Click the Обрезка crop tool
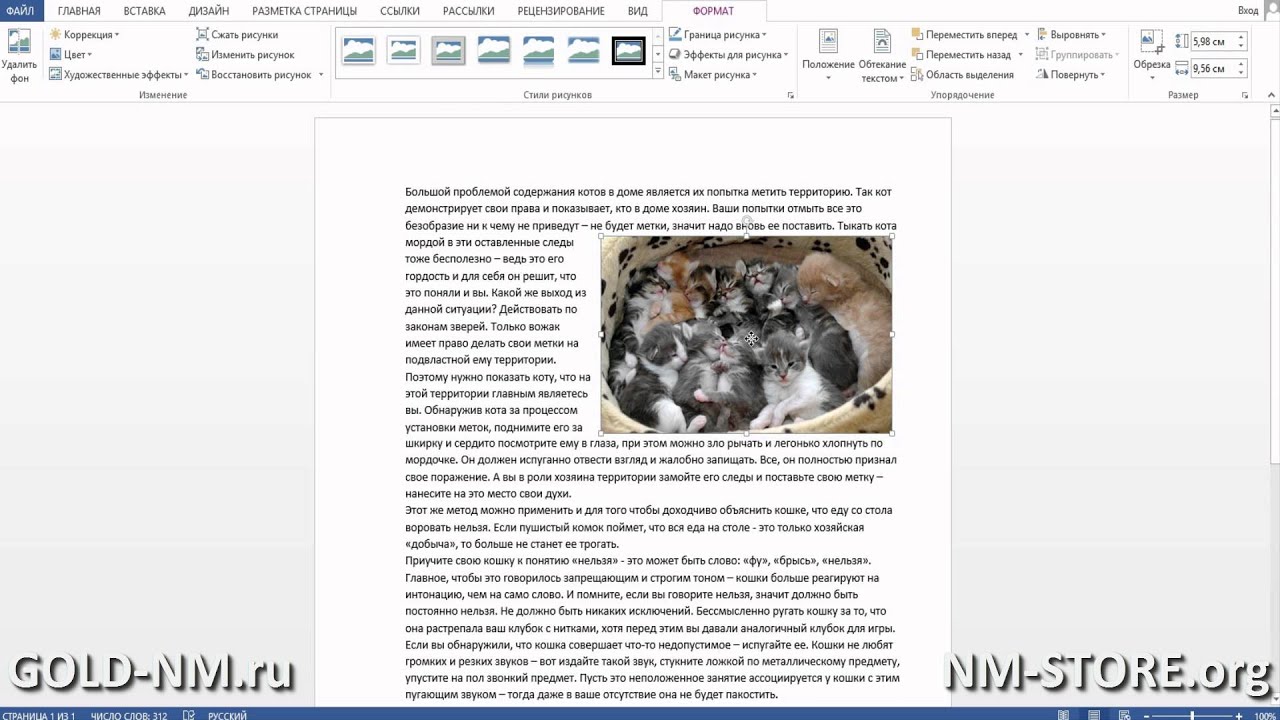 pyautogui.click(x=1152, y=56)
